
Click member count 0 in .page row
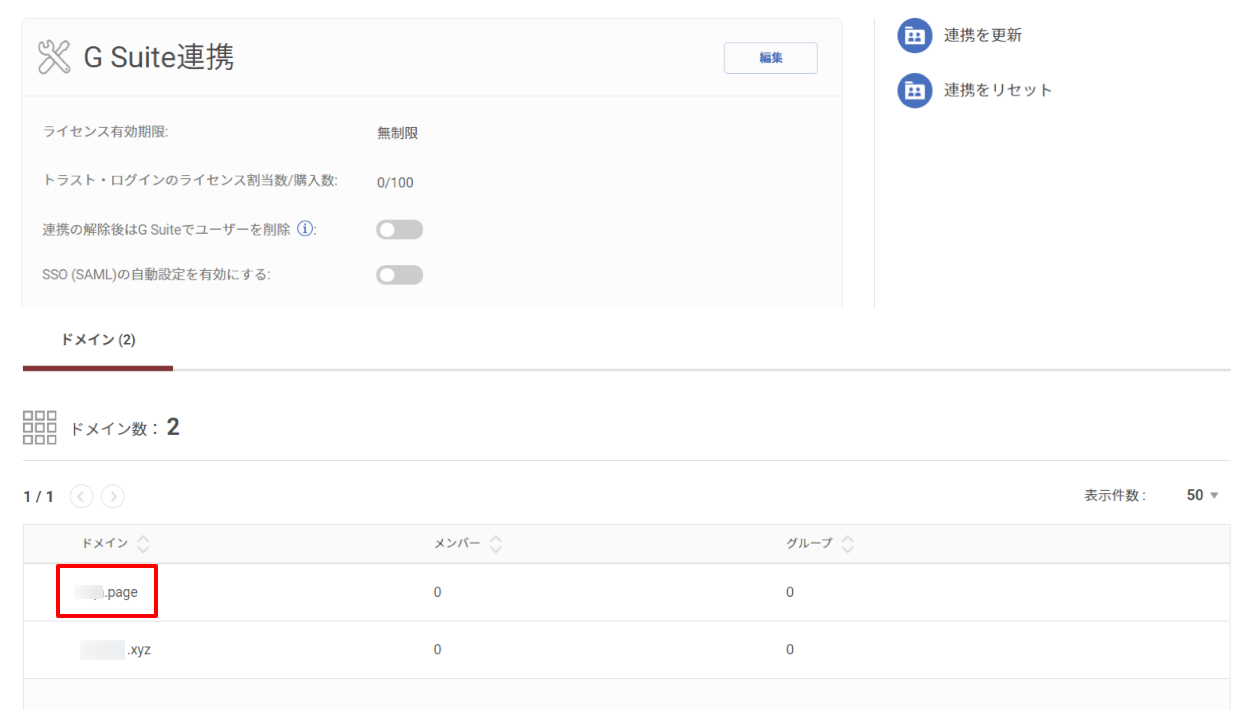(x=437, y=592)
